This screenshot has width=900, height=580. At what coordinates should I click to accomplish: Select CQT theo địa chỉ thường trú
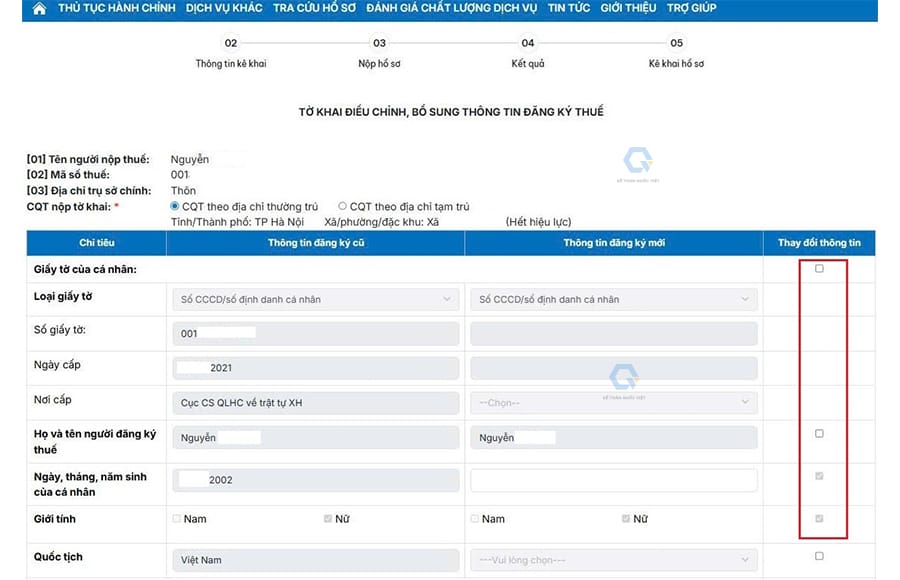(176, 207)
